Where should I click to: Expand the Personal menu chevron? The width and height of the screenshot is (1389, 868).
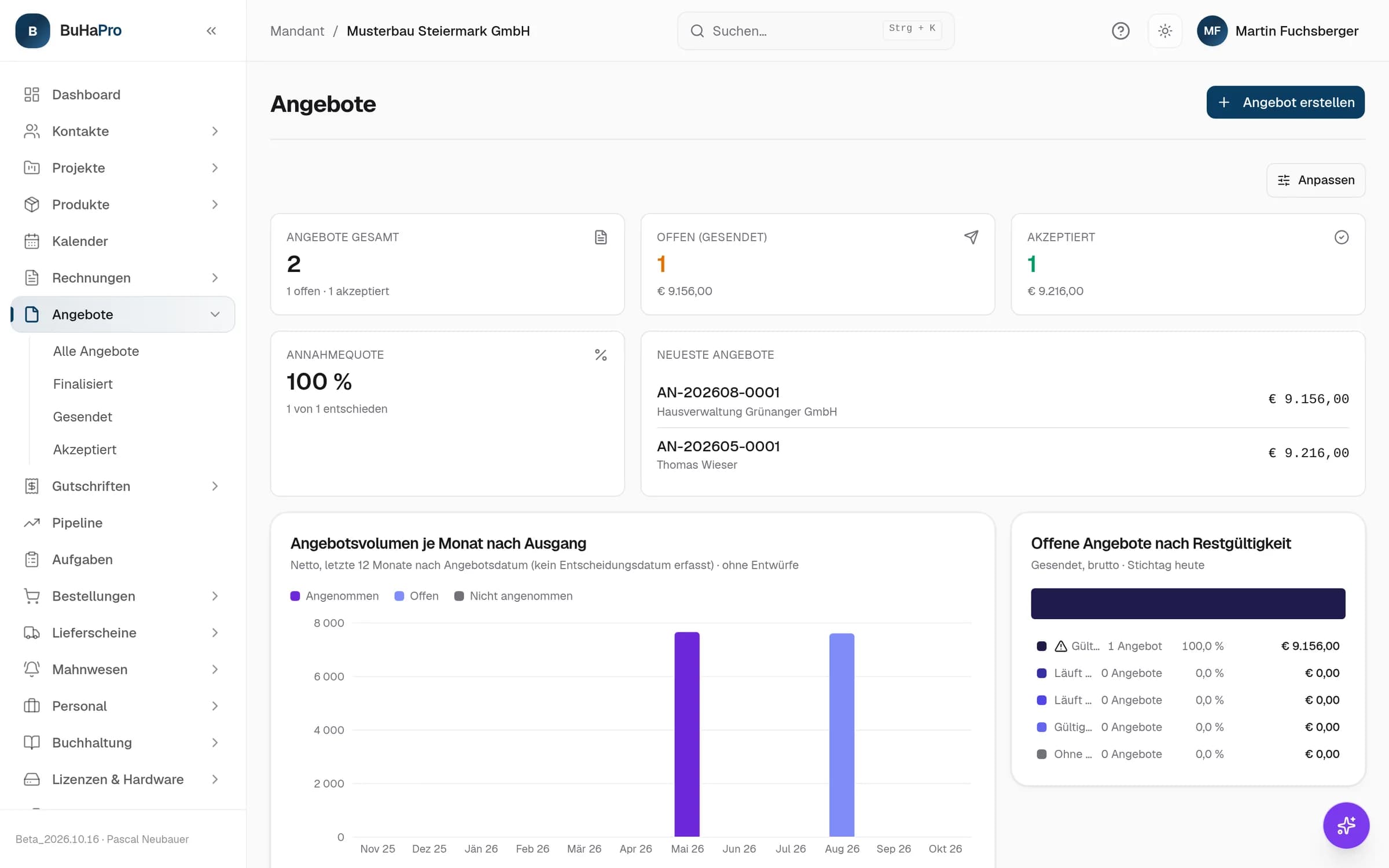215,706
